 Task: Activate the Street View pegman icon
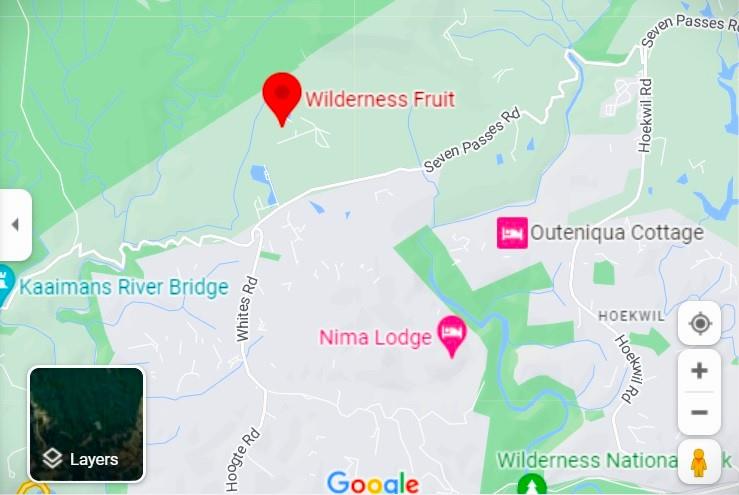pos(699,462)
